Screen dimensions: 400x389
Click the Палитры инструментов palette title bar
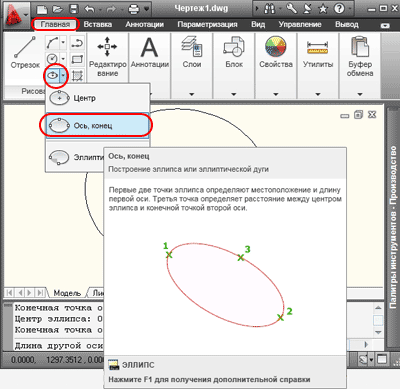click(x=393, y=227)
